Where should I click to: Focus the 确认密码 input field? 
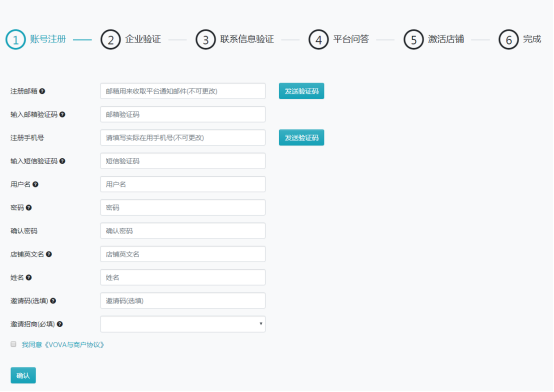tap(183, 231)
